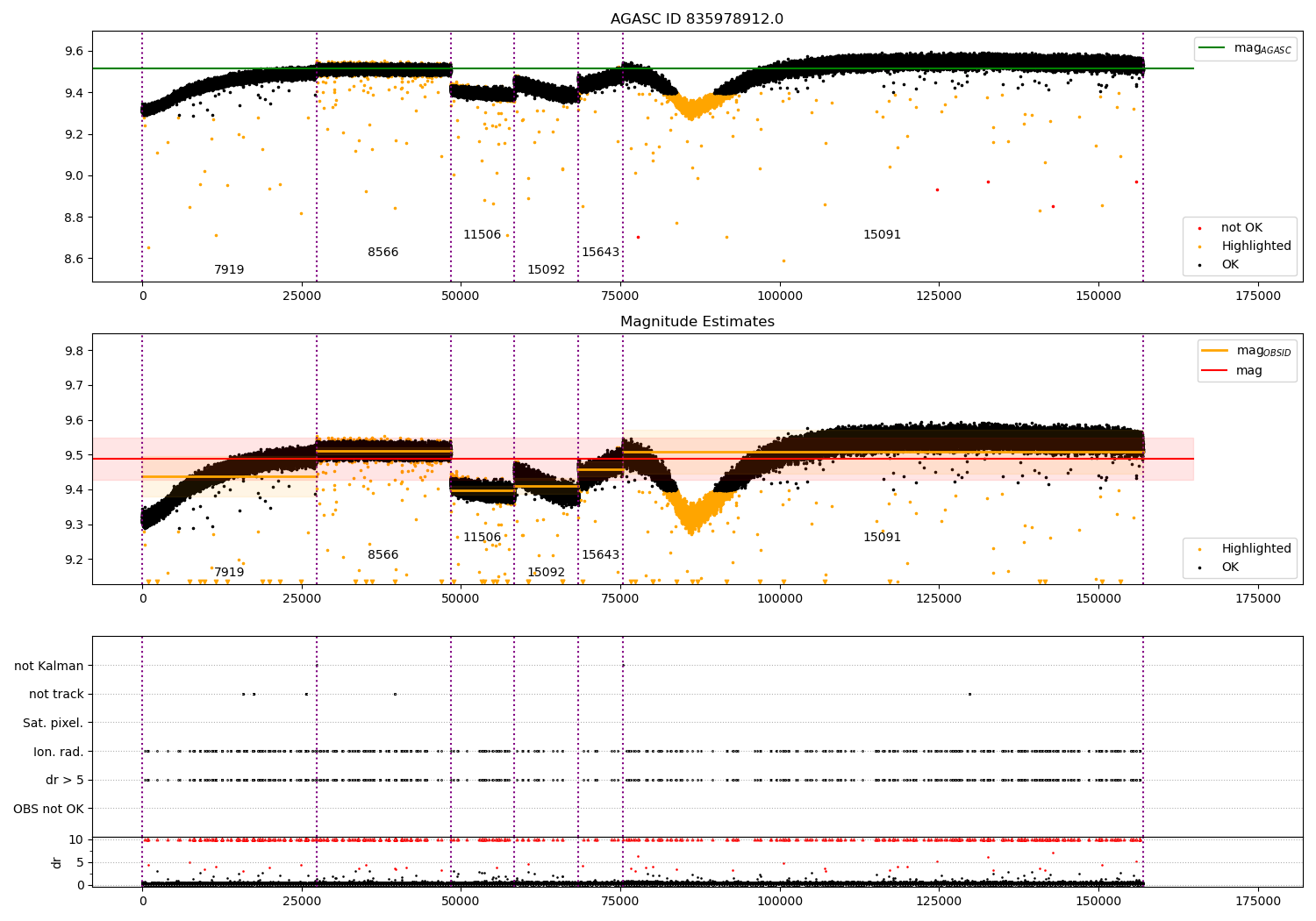Screen dimensions: 1316x921
Task: Click obsid label 15092 in top plot
Action: tap(546, 270)
